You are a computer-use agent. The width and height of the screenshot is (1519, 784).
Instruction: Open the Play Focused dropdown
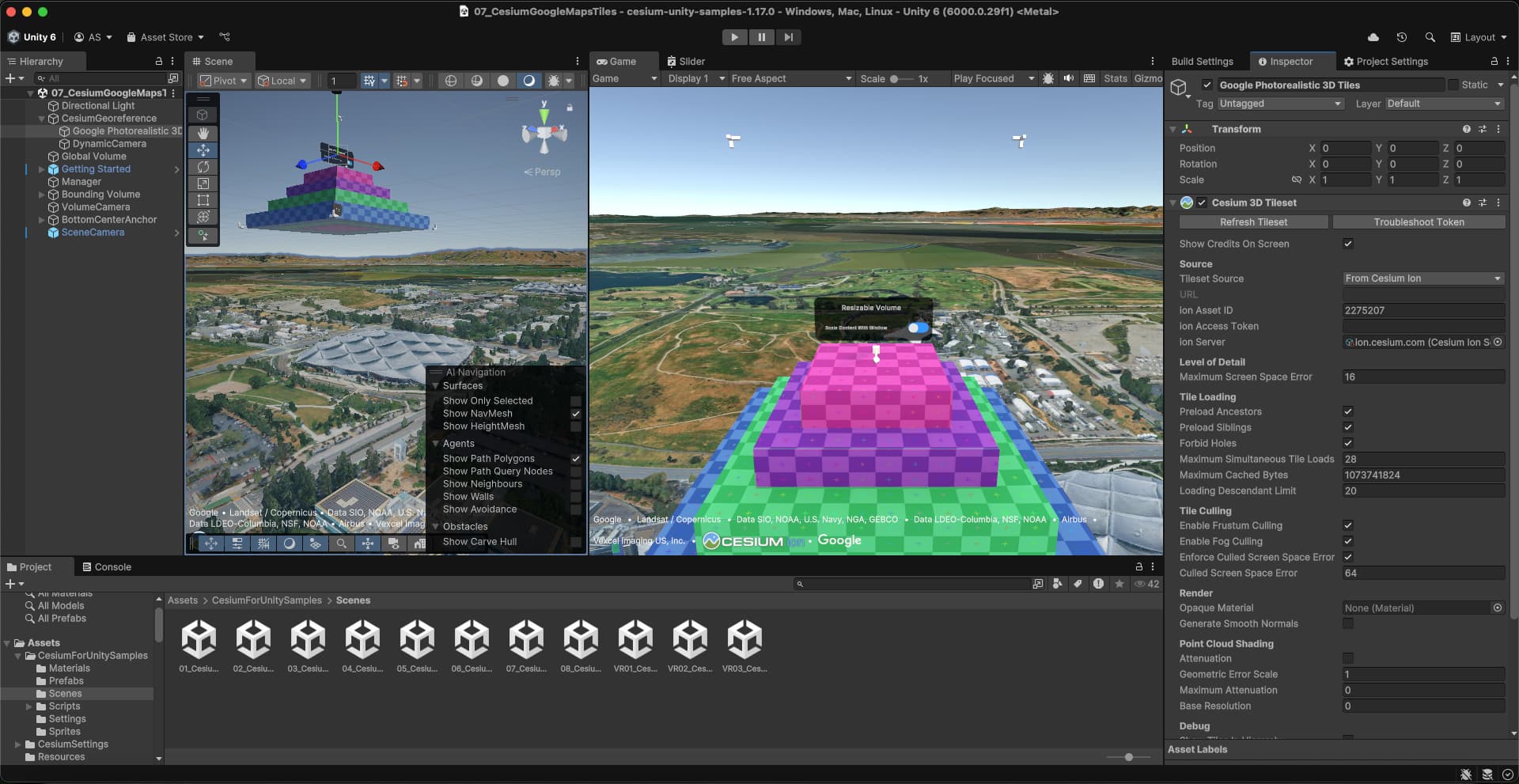tap(994, 78)
